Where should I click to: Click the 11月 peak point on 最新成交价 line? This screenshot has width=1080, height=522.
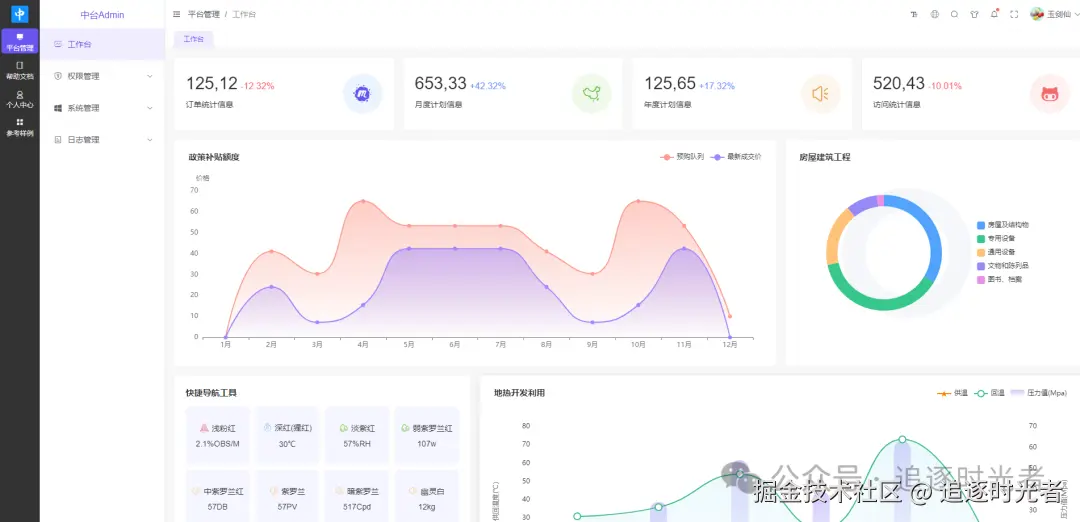(x=684, y=248)
